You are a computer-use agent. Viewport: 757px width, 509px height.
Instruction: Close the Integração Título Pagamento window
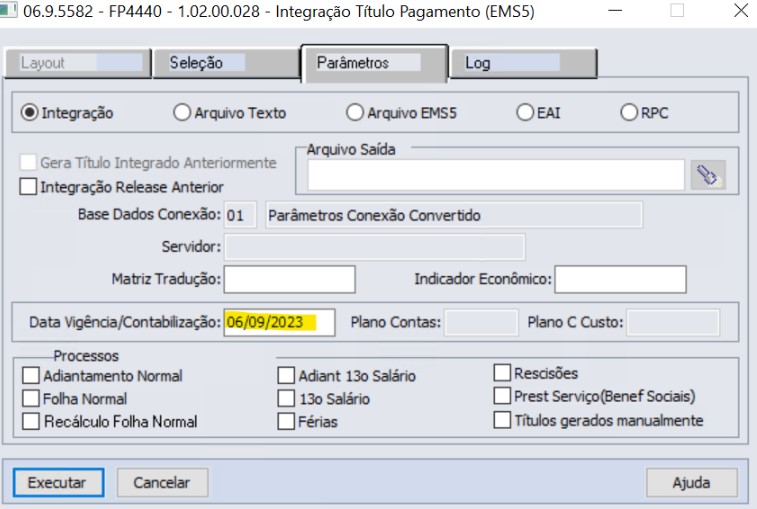click(x=741, y=10)
